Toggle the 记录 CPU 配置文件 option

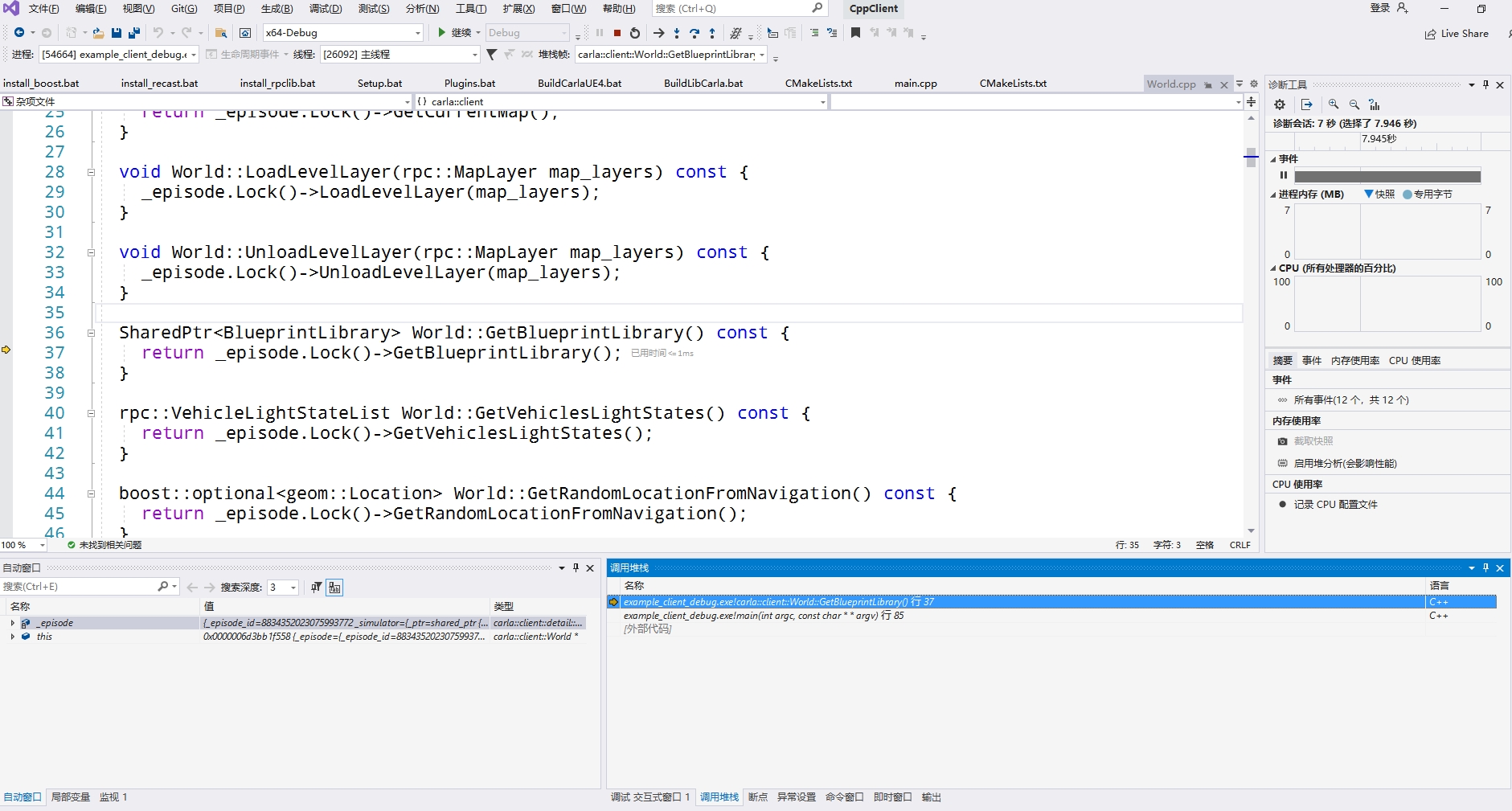[x=1335, y=505]
